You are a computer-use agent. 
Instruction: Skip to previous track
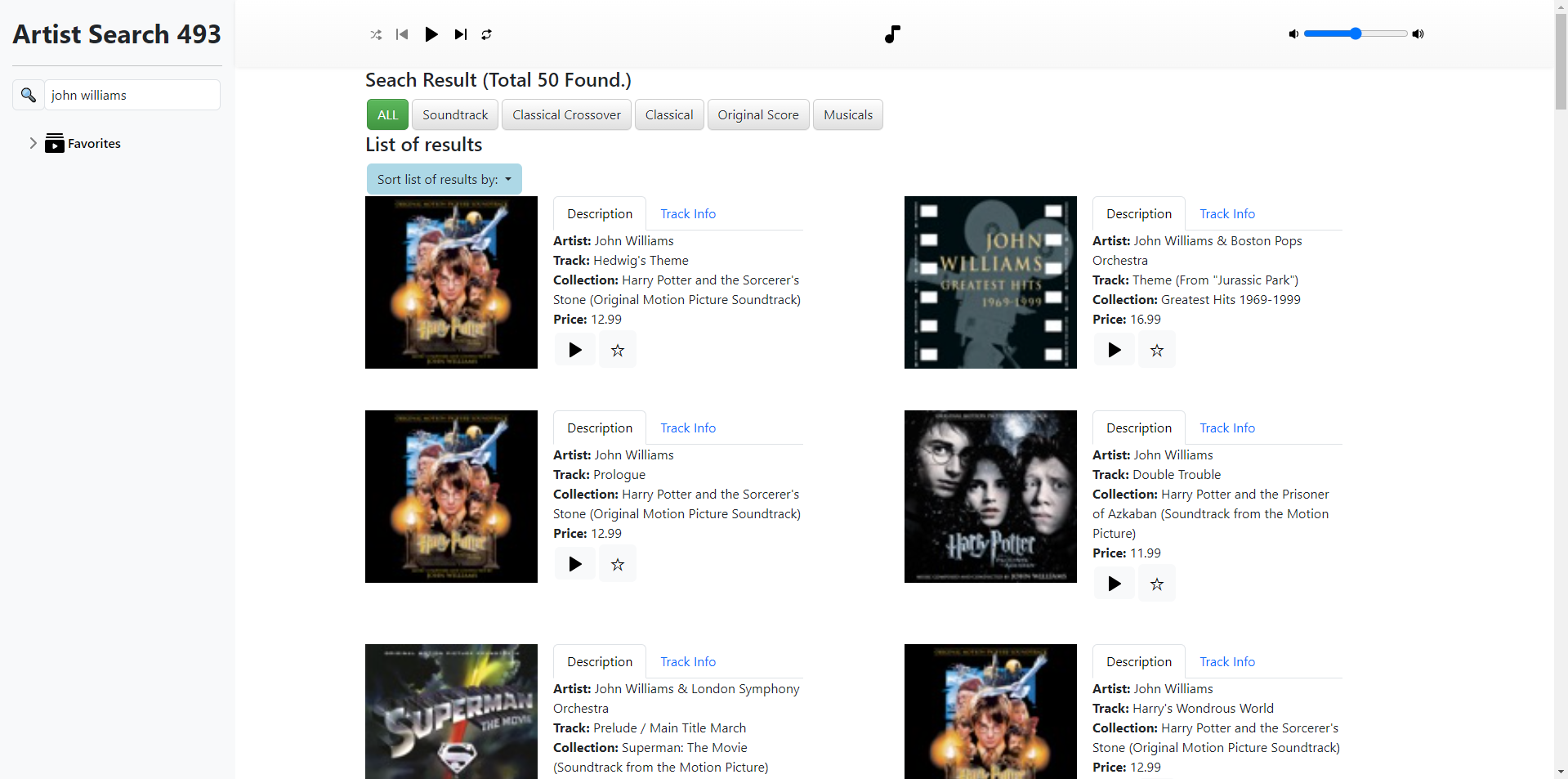pos(402,34)
